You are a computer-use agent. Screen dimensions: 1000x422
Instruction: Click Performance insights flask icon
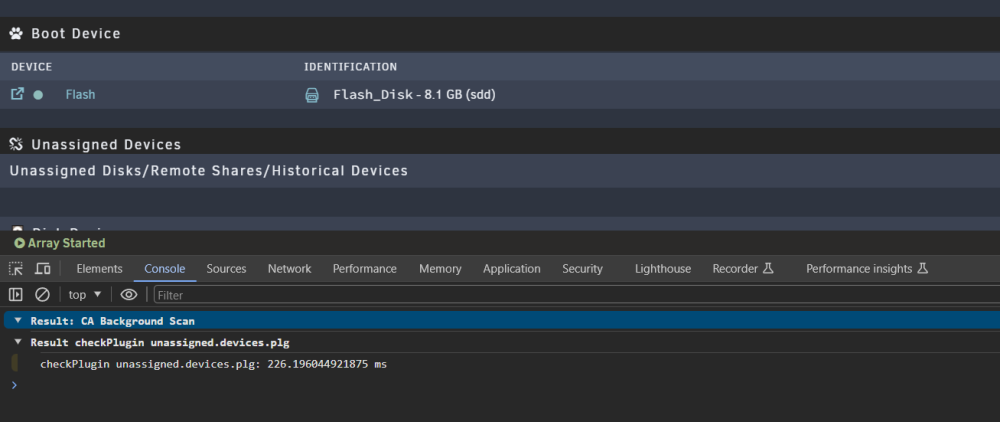[922, 268]
